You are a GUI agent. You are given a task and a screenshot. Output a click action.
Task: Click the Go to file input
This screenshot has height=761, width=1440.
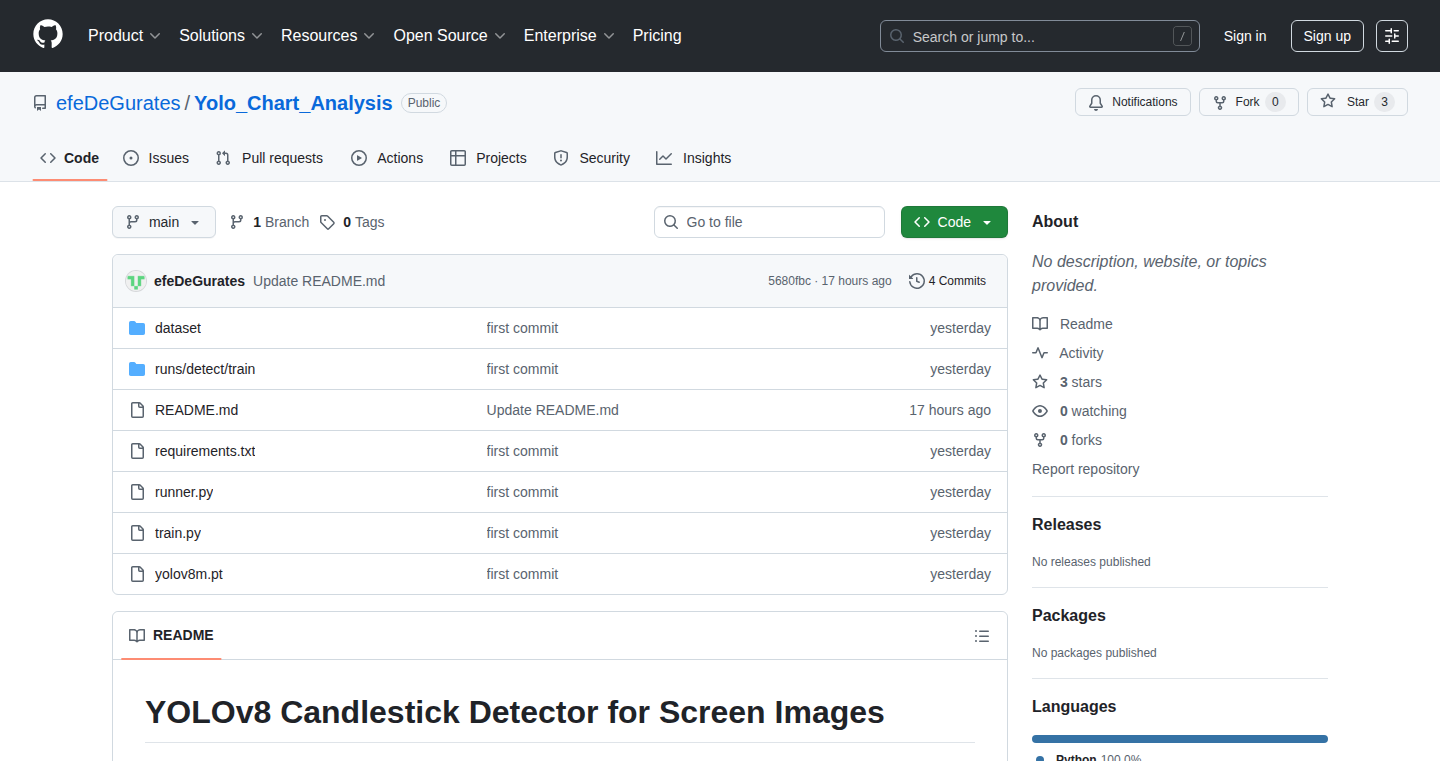769,222
